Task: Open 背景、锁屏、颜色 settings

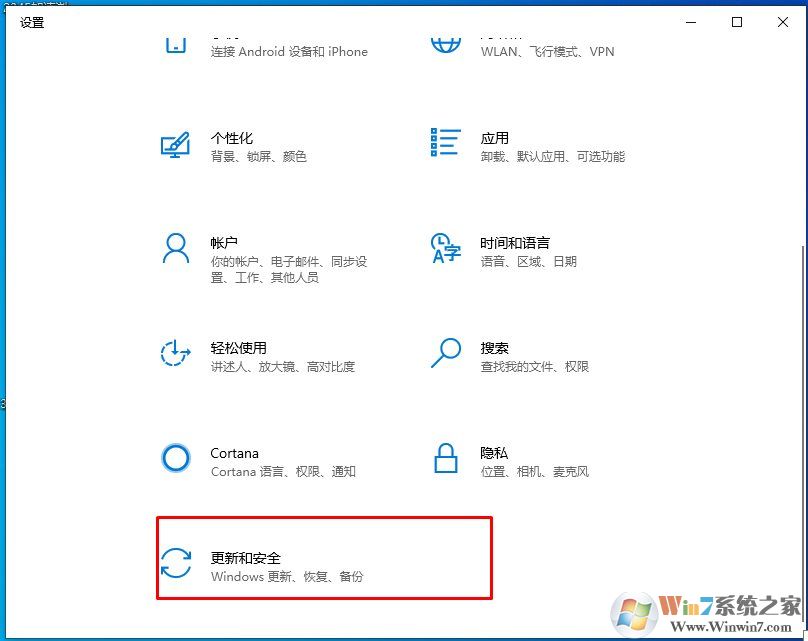Action: coord(257,156)
